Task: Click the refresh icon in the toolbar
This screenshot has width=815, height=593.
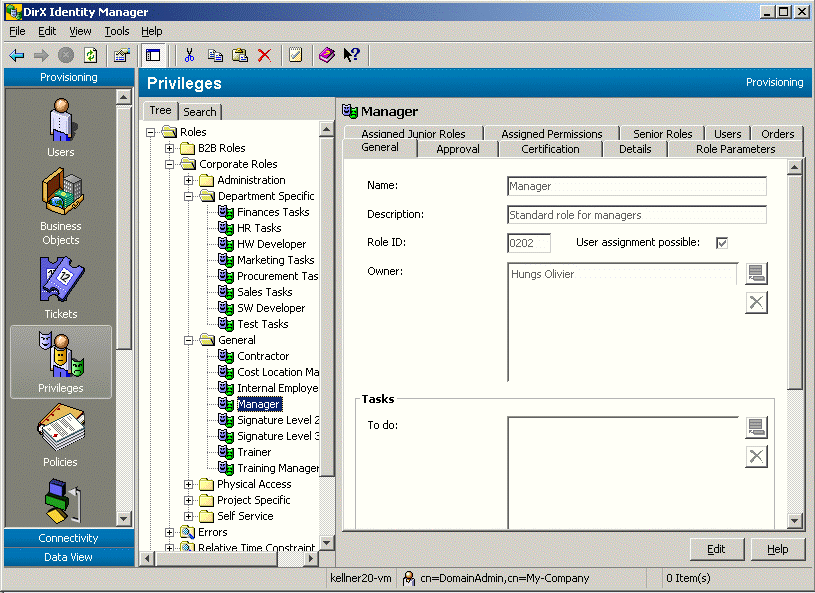Action: [x=91, y=55]
